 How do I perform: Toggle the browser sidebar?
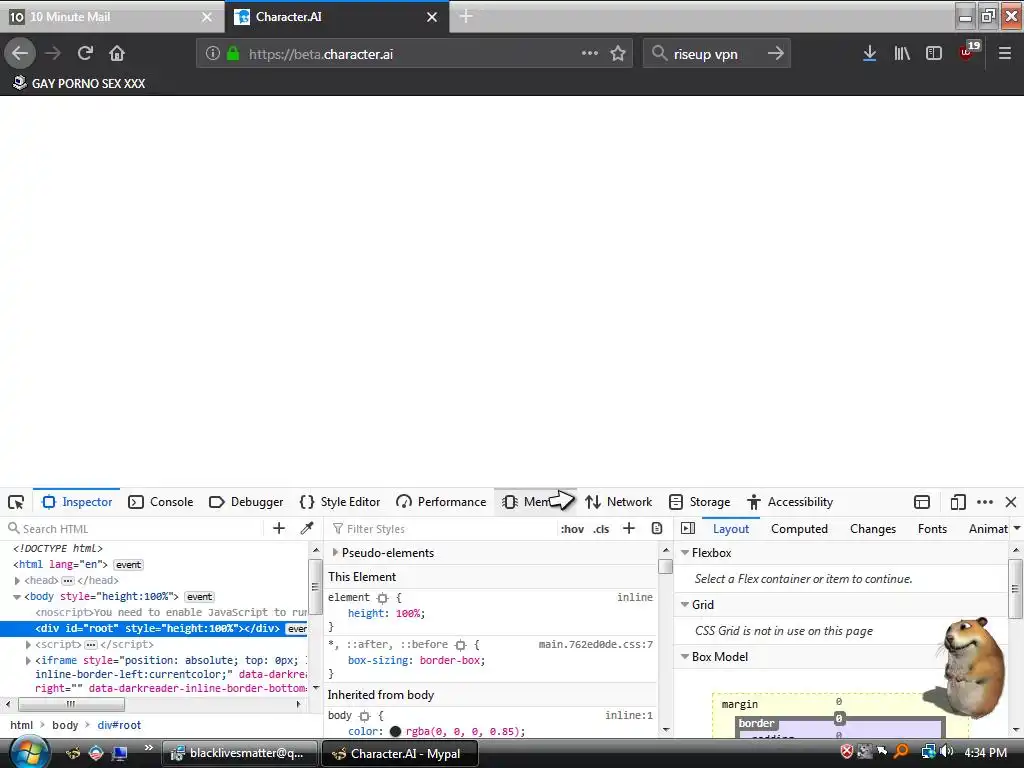tap(934, 54)
